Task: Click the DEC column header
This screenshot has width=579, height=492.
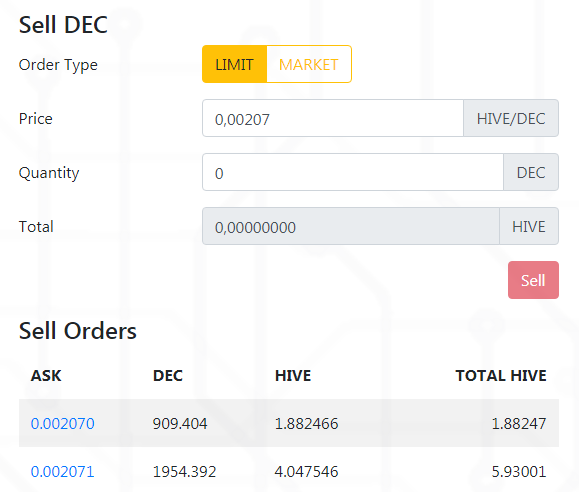Action: click(168, 376)
